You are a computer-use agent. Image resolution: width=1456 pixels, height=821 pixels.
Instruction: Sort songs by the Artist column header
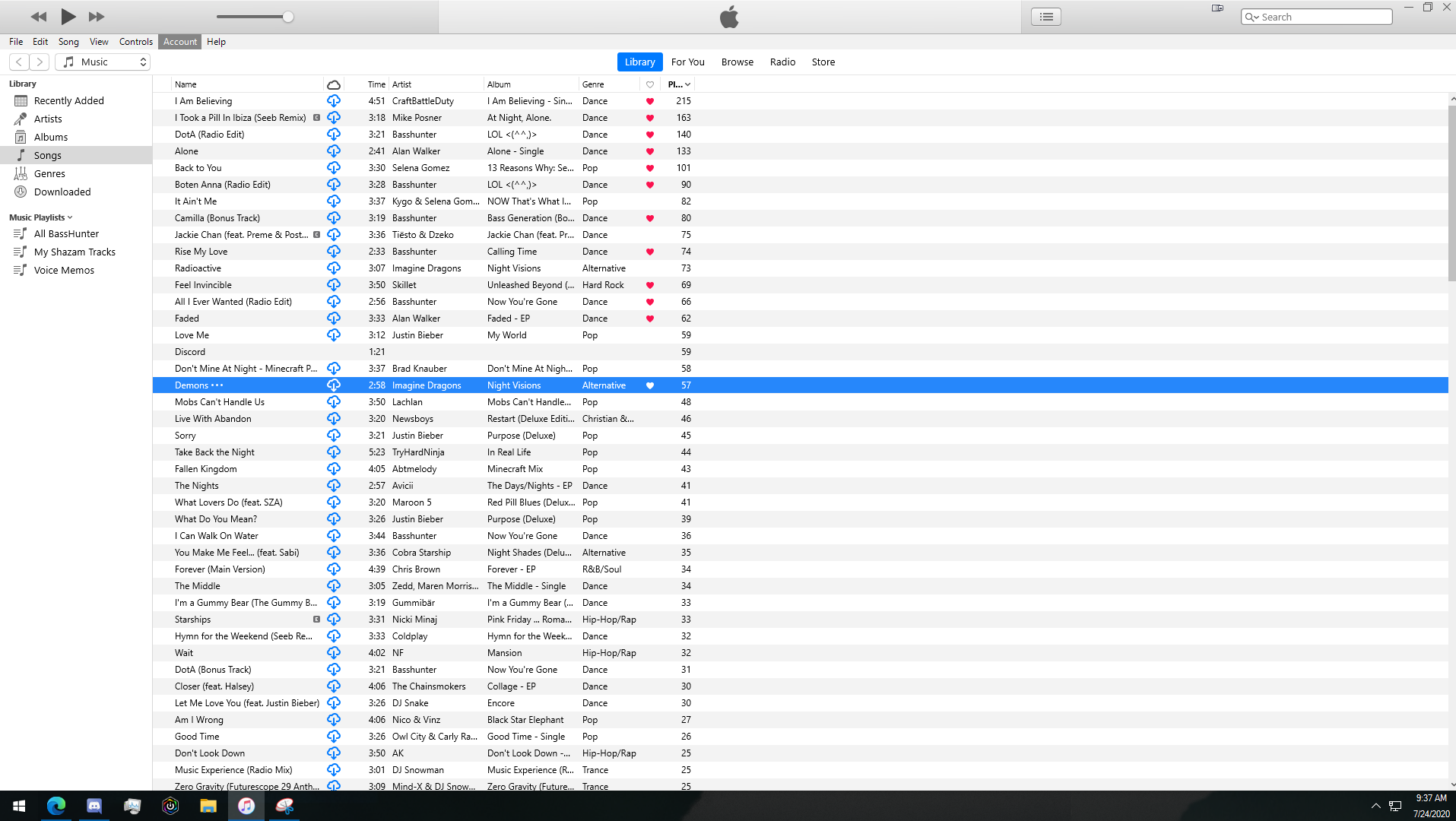coord(436,84)
